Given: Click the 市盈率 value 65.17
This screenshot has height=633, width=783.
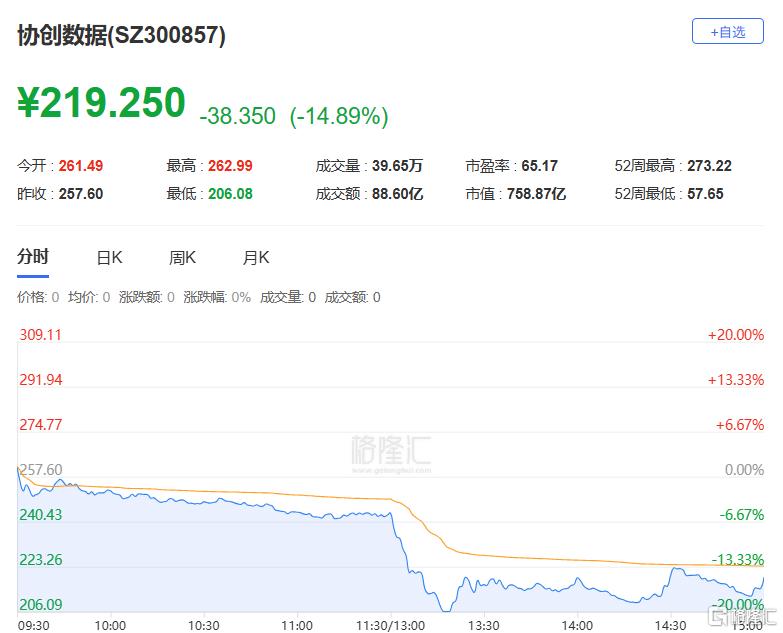Looking at the screenshot, I should click(539, 166).
